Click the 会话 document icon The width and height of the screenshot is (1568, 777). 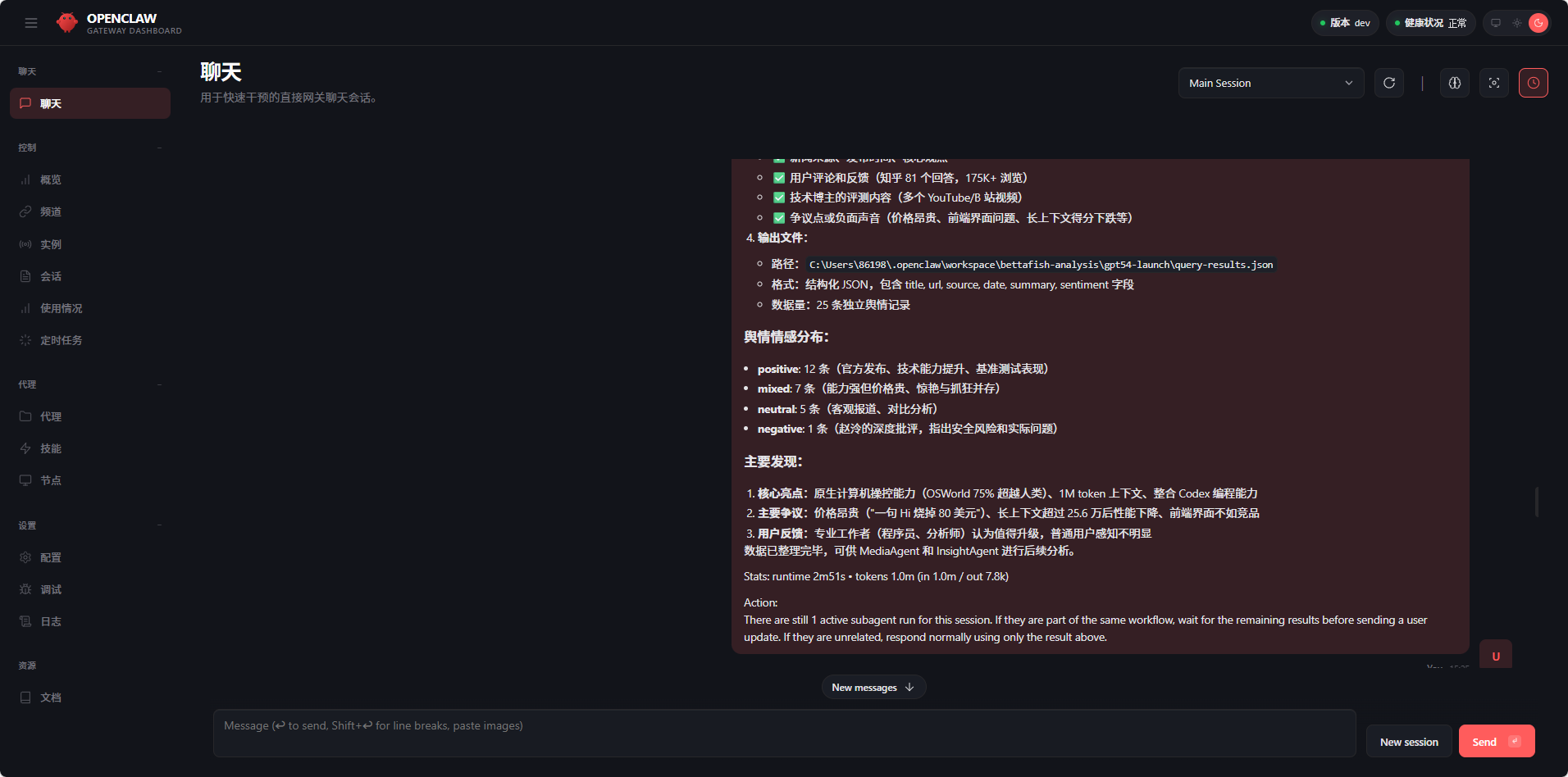tap(25, 276)
